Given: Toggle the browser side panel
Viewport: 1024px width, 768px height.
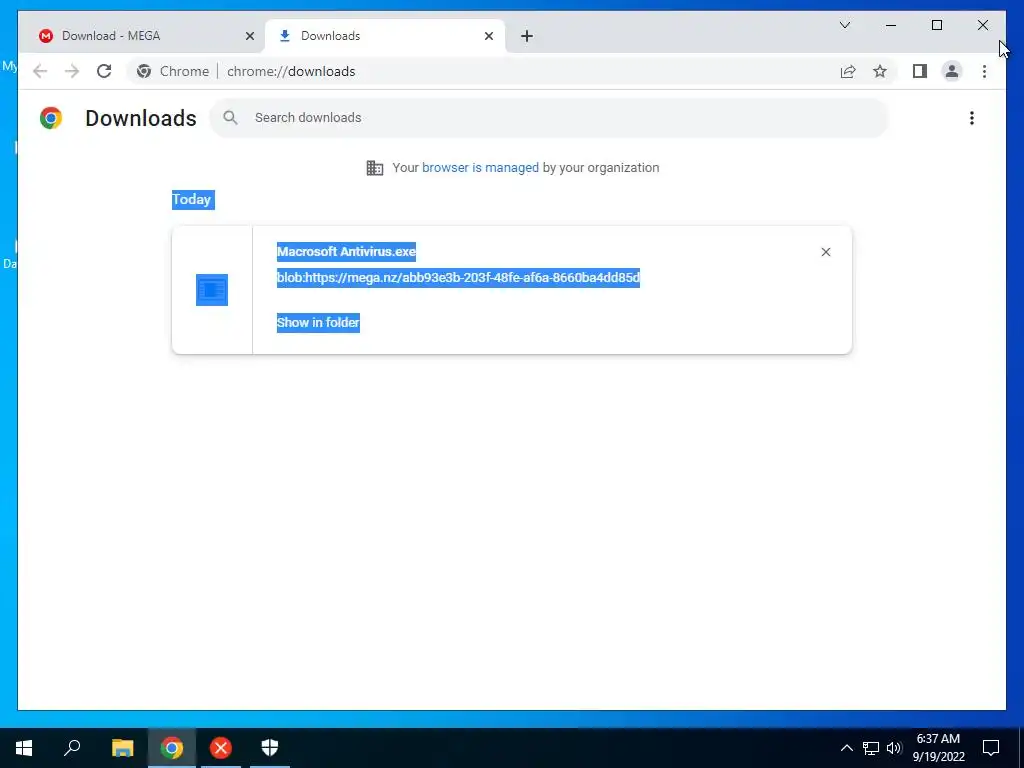Looking at the screenshot, I should pyautogui.click(x=920, y=71).
